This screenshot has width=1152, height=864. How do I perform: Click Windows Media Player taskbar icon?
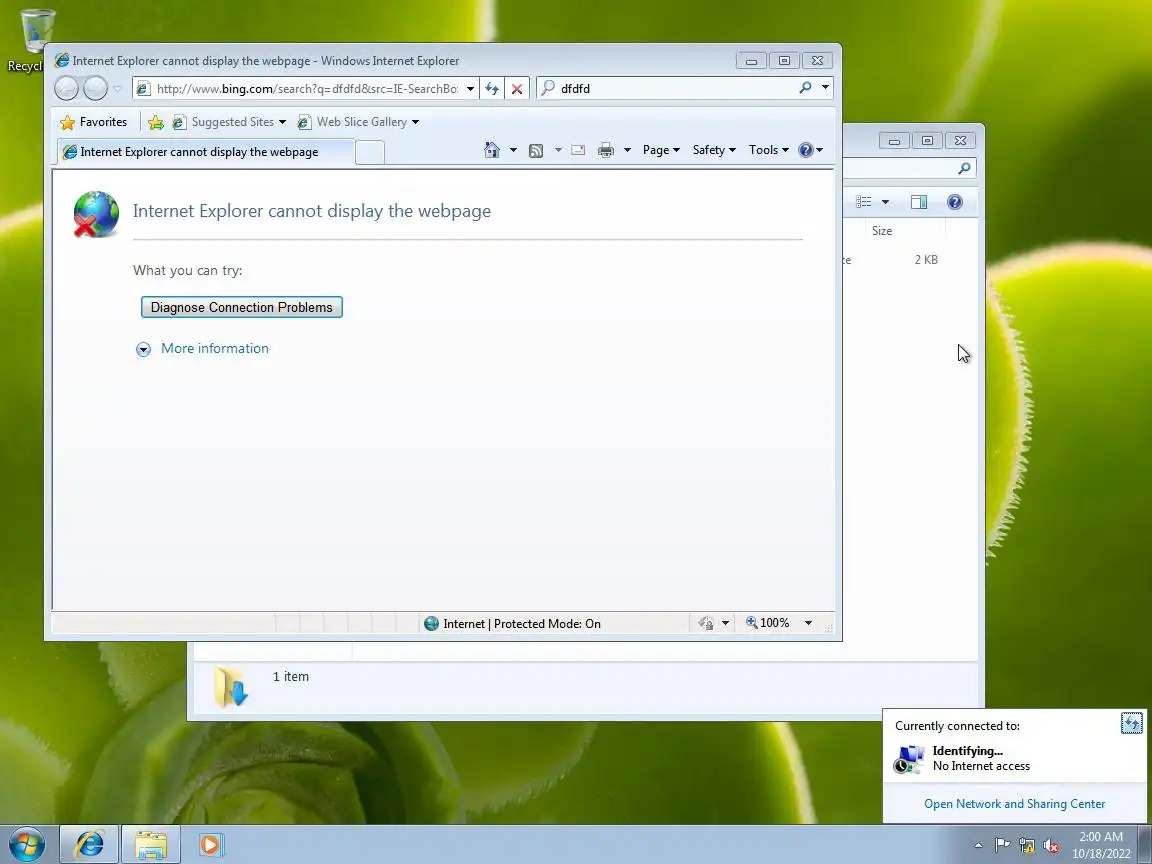point(211,845)
